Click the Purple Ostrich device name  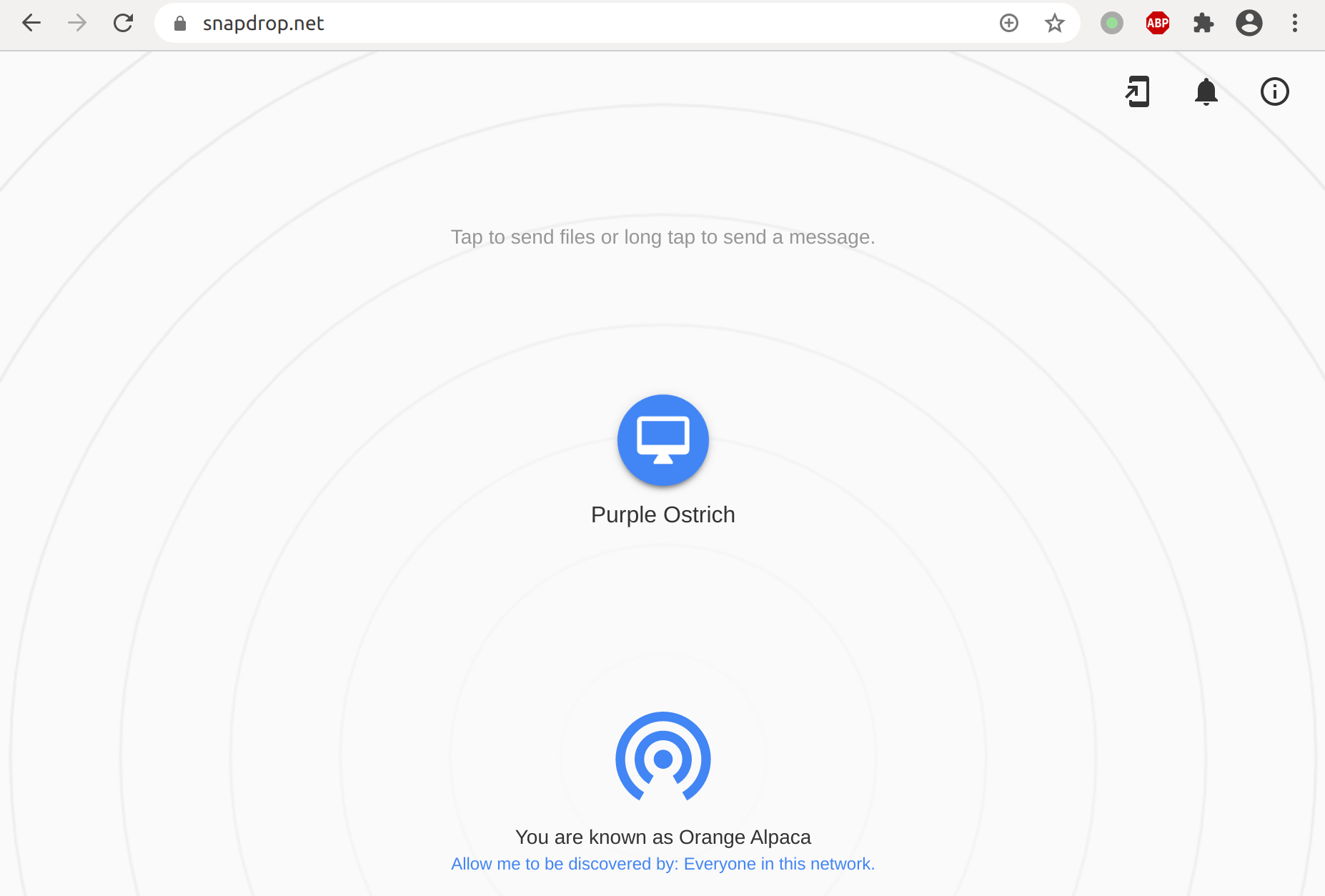(x=662, y=514)
